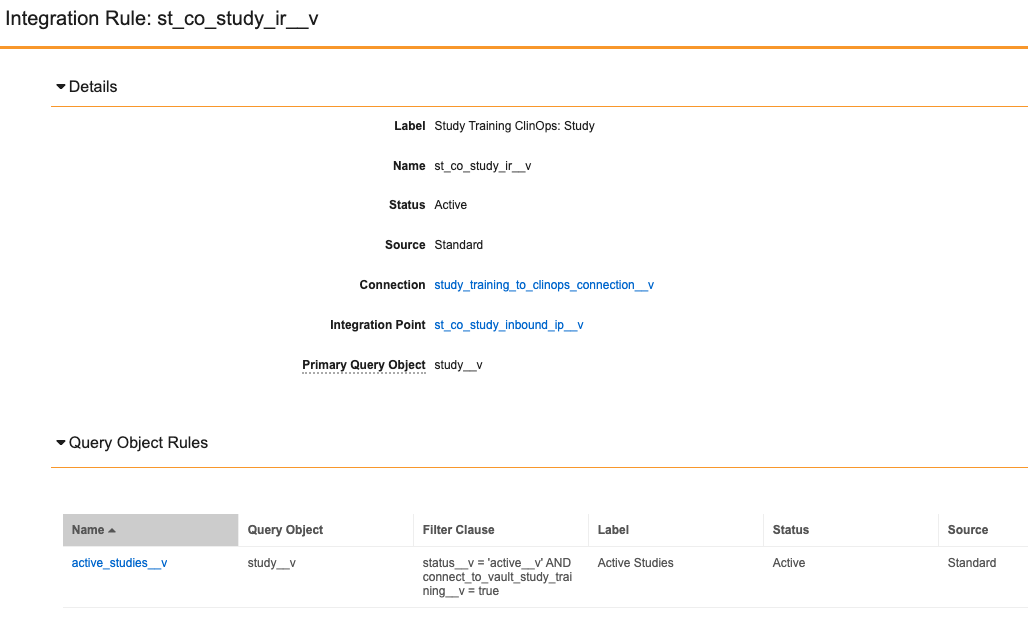Open the active_studies__v rule link
This screenshot has height=618, width=1028.
pyautogui.click(x=119, y=563)
